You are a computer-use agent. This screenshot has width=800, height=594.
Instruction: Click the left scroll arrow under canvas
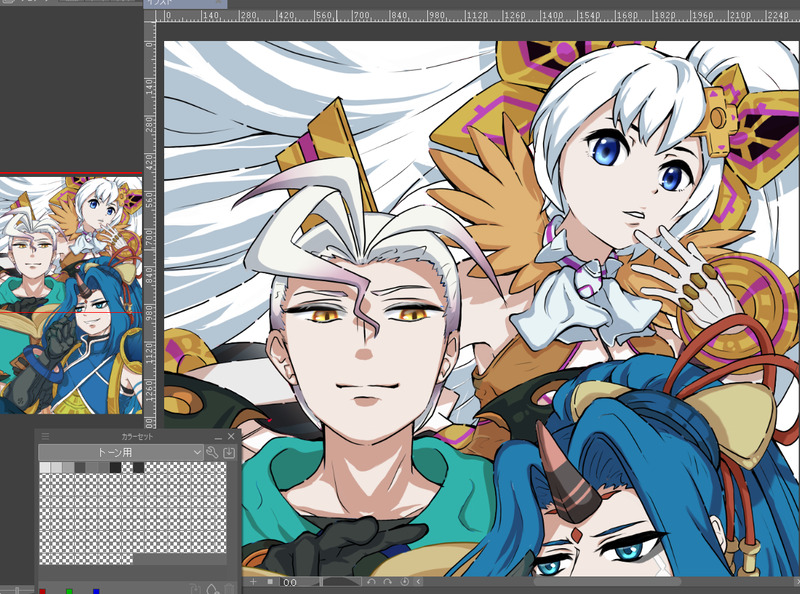[419, 582]
